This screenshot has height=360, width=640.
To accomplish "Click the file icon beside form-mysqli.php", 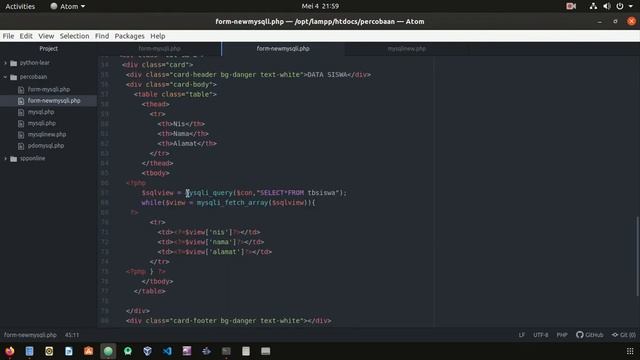I will (21, 89).
